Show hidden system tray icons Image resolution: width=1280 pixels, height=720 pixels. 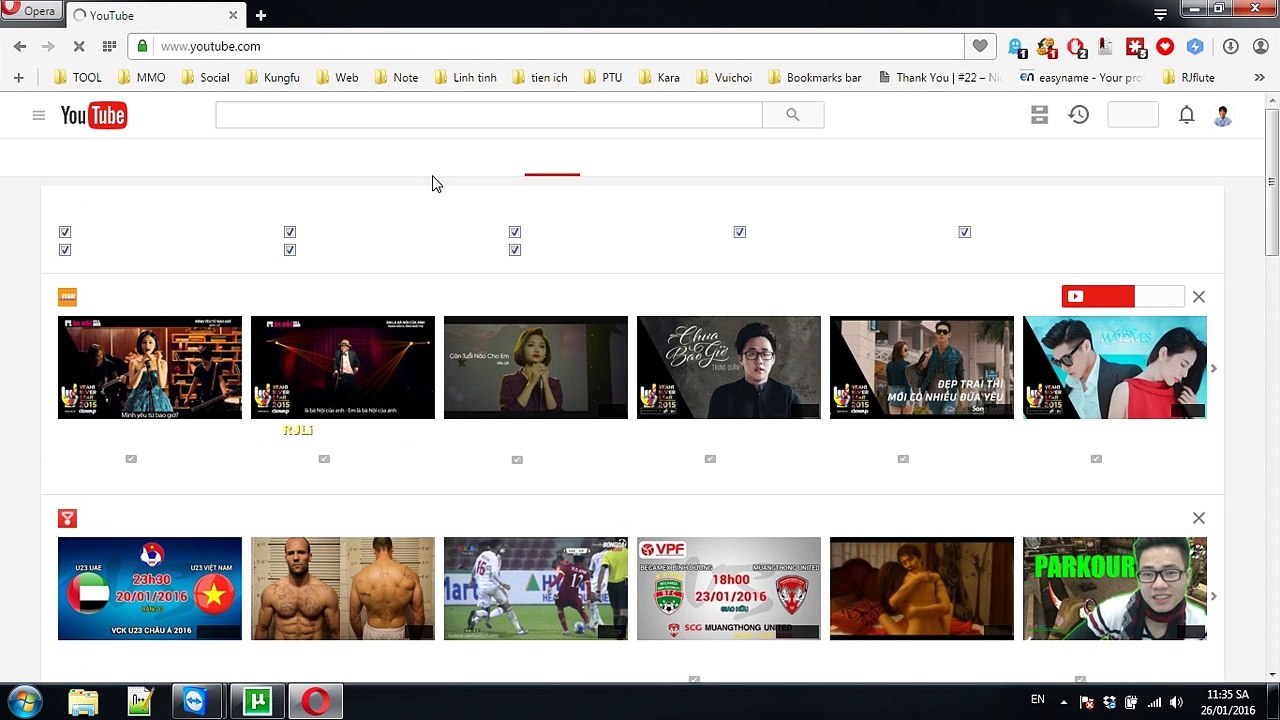pyautogui.click(x=1065, y=701)
